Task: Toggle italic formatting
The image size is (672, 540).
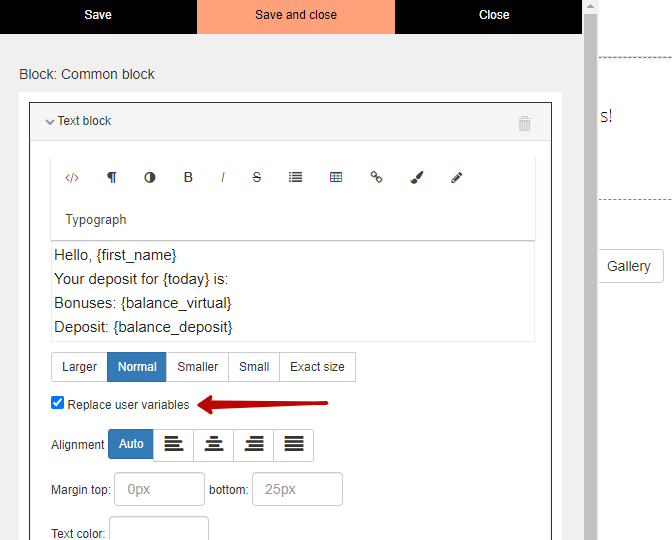Action: [223, 177]
